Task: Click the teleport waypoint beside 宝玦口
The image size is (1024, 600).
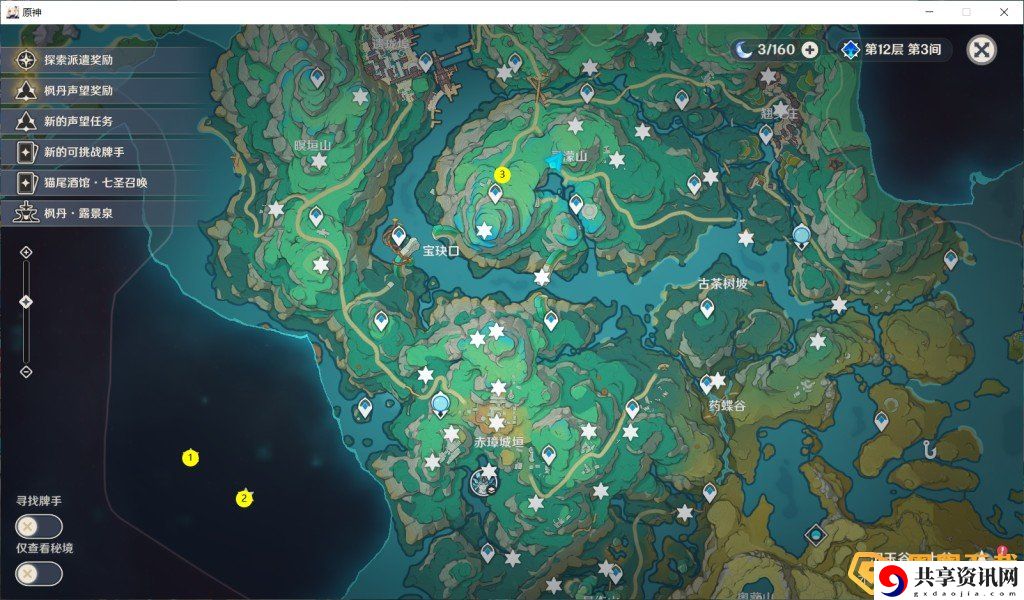Action: (398, 236)
